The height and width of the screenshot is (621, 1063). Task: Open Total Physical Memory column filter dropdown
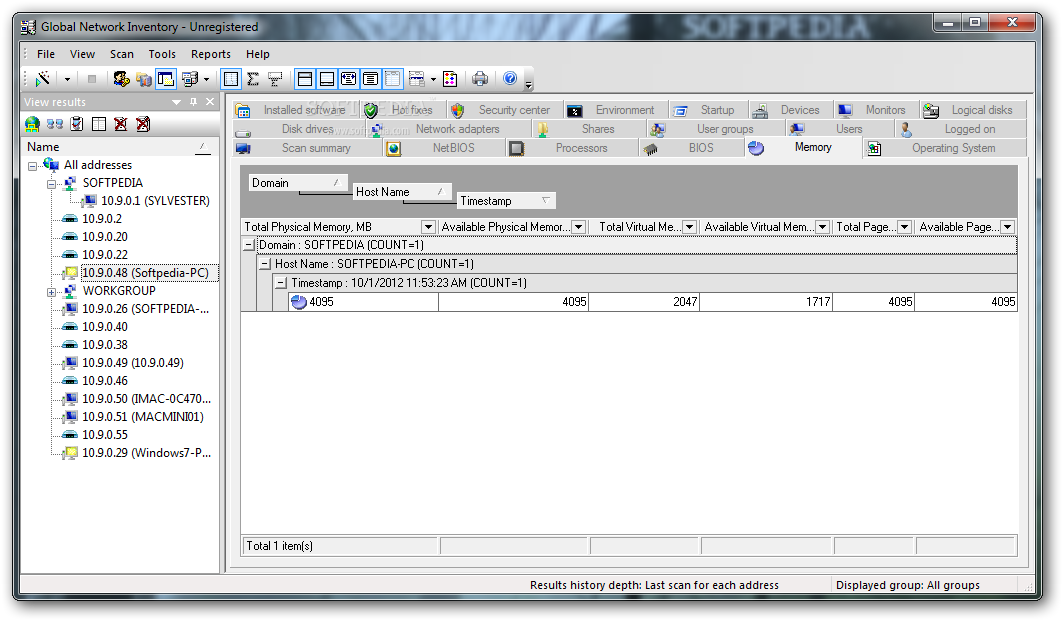(x=428, y=227)
